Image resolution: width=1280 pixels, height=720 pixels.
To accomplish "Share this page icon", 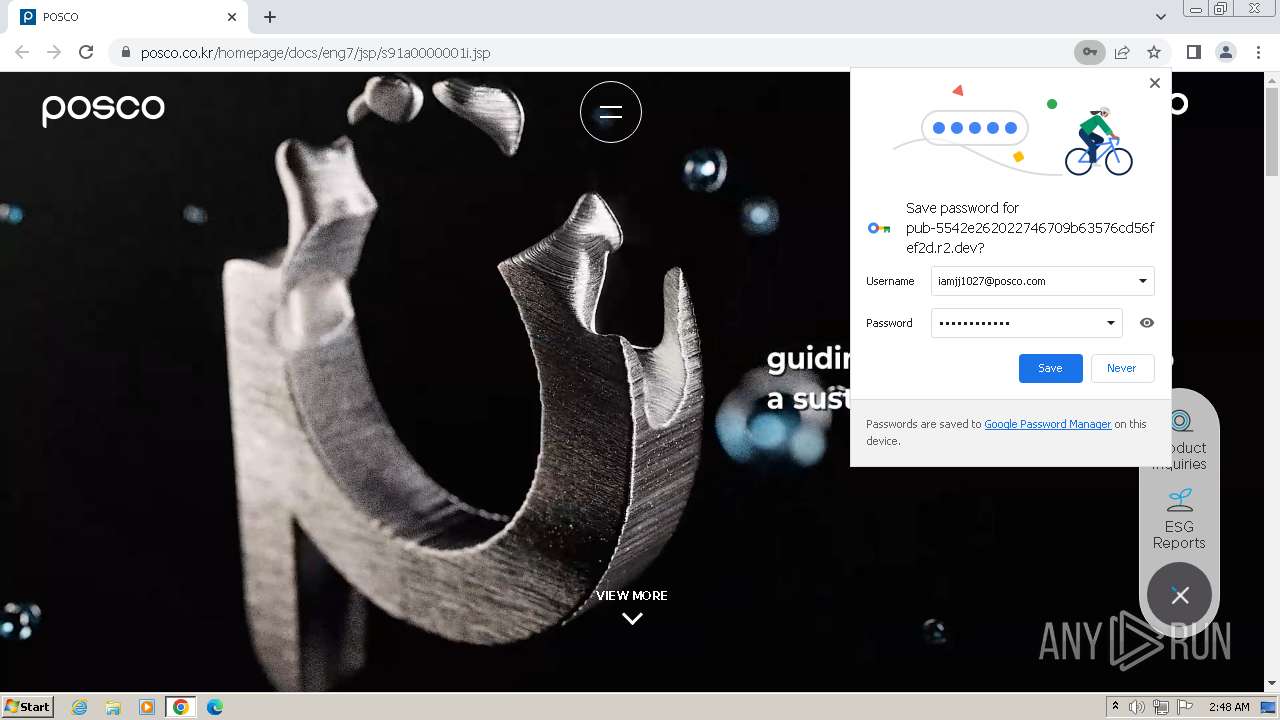I will (x=1122, y=52).
